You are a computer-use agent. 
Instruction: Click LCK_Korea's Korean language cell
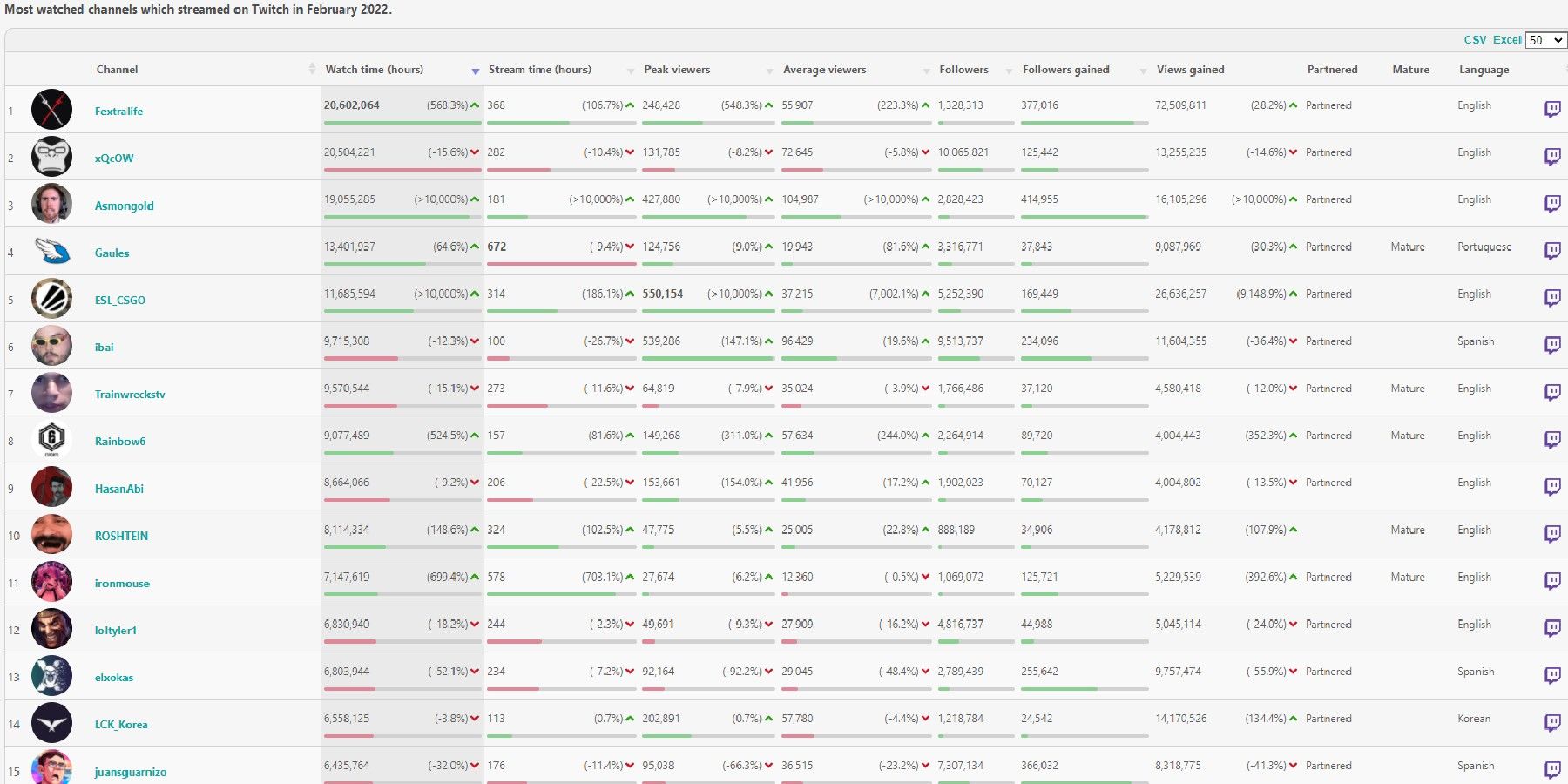tap(1473, 719)
